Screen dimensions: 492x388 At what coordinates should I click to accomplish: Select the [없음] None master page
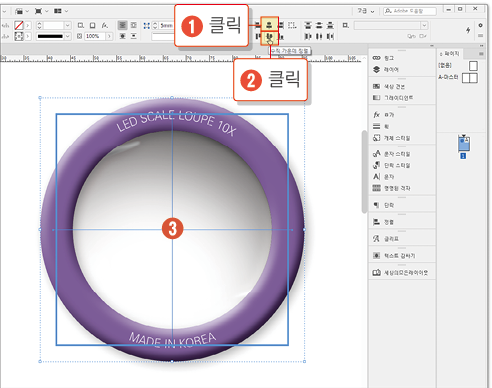(458, 66)
